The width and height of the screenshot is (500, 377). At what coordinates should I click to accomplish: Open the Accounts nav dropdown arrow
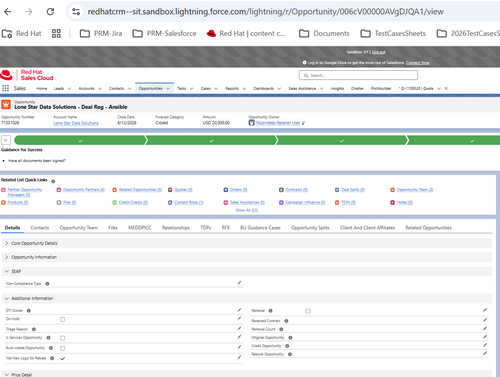(100, 89)
